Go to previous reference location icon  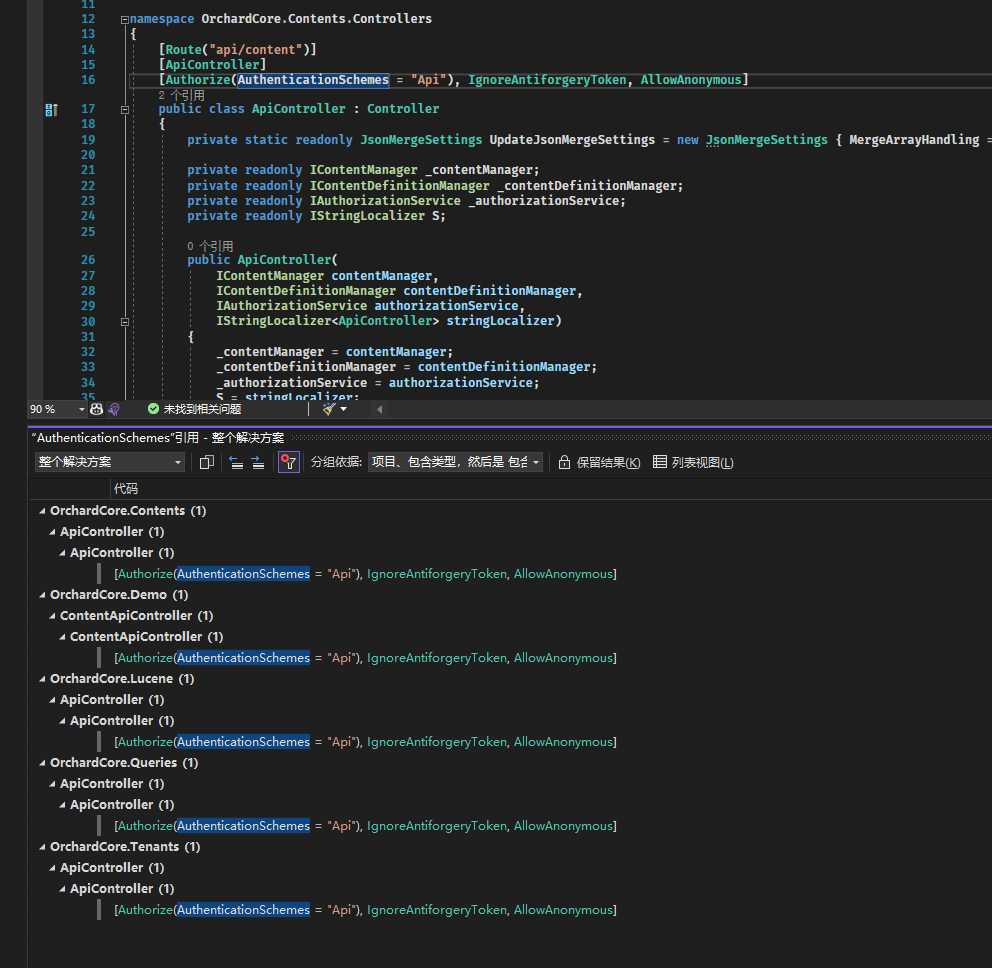click(236, 462)
